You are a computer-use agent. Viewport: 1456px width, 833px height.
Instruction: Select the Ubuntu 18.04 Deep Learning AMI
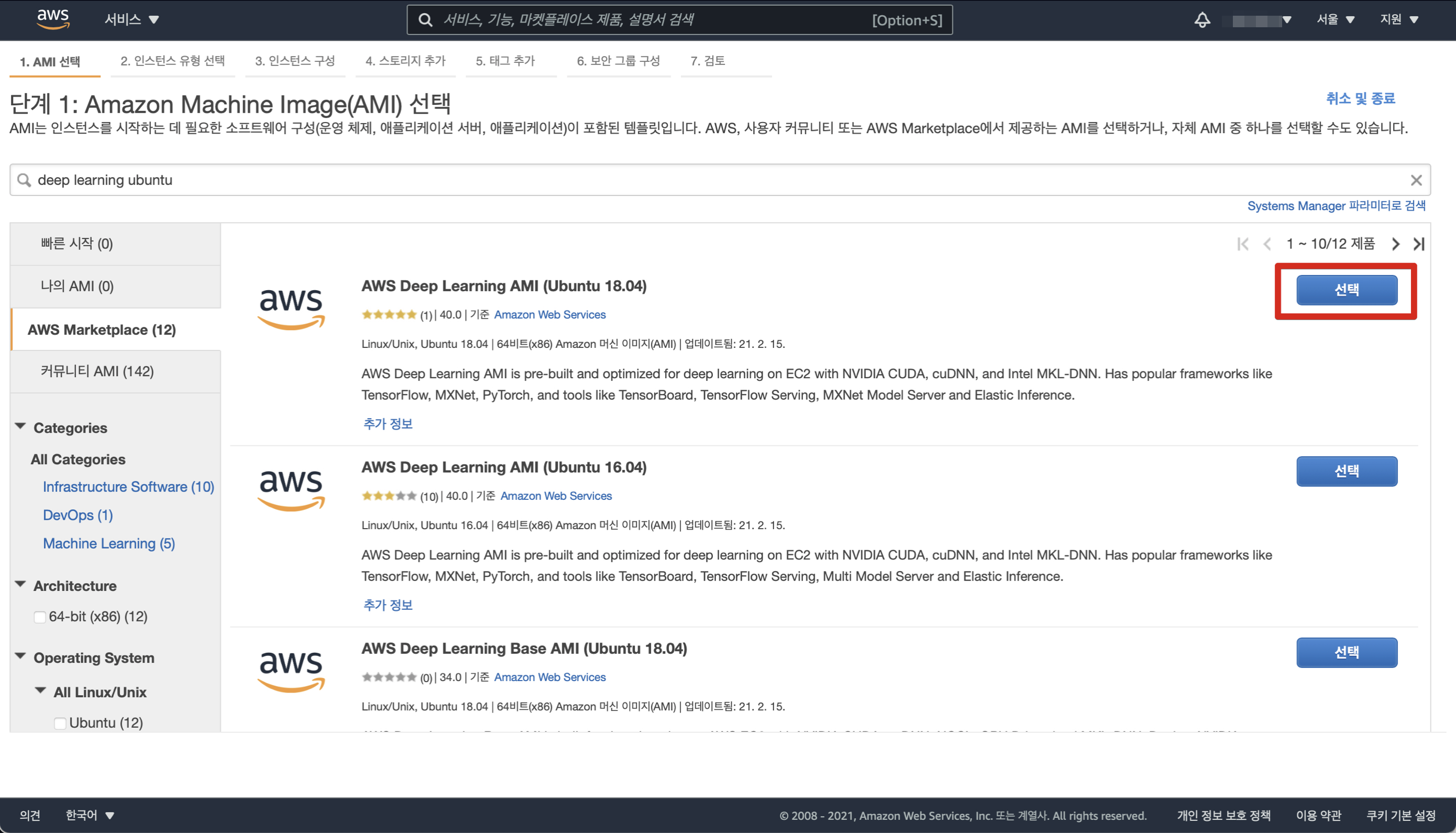[1346, 290]
